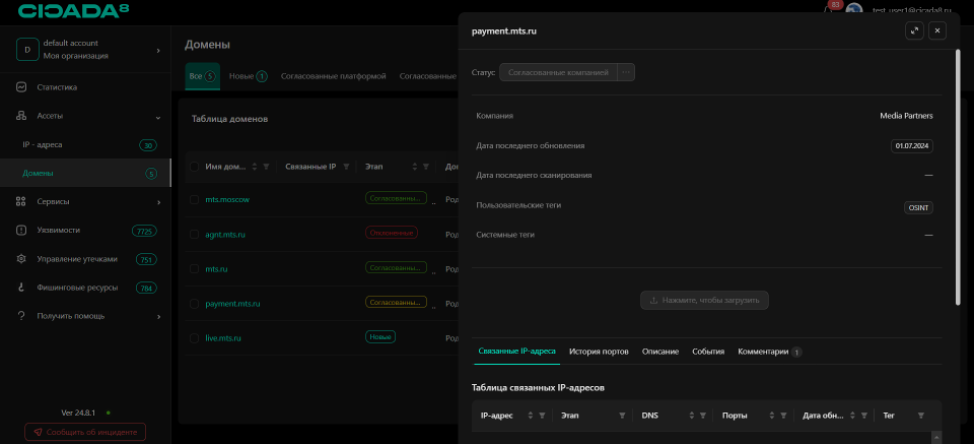The height and width of the screenshot is (445, 974).
Task: Filter the Порты column in IP table
Action: tap(783, 415)
